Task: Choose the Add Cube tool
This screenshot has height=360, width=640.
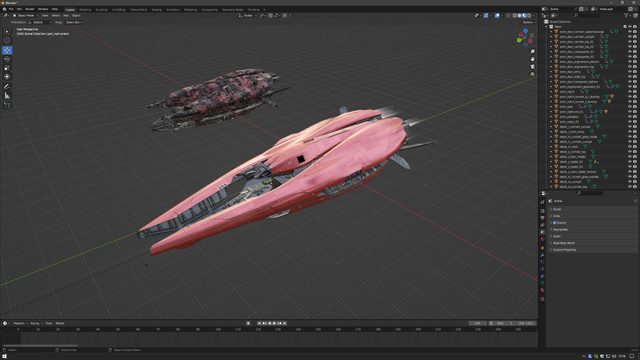Action: (7, 105)
